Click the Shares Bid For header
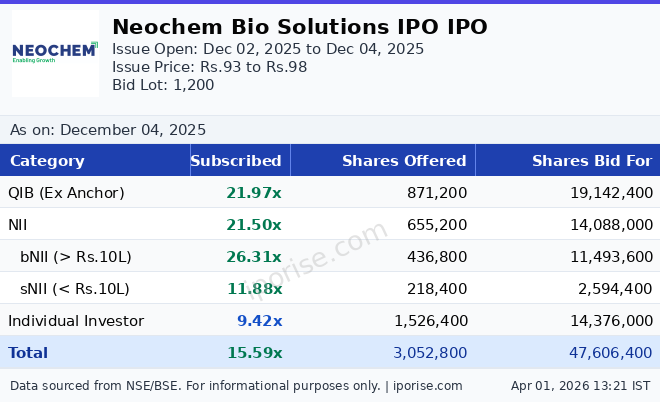The width and height of the screenshot is (660, 402). [591, 161]
